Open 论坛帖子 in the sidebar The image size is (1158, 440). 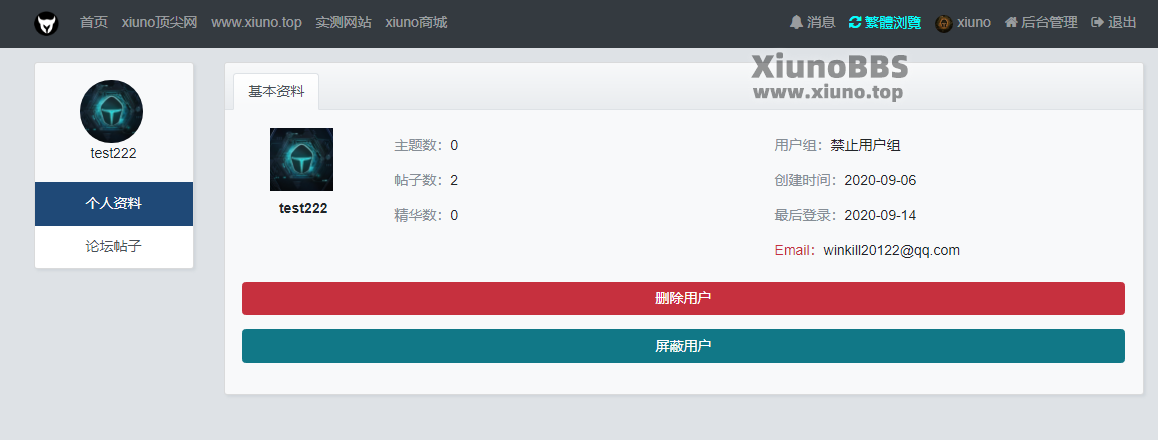114,246
